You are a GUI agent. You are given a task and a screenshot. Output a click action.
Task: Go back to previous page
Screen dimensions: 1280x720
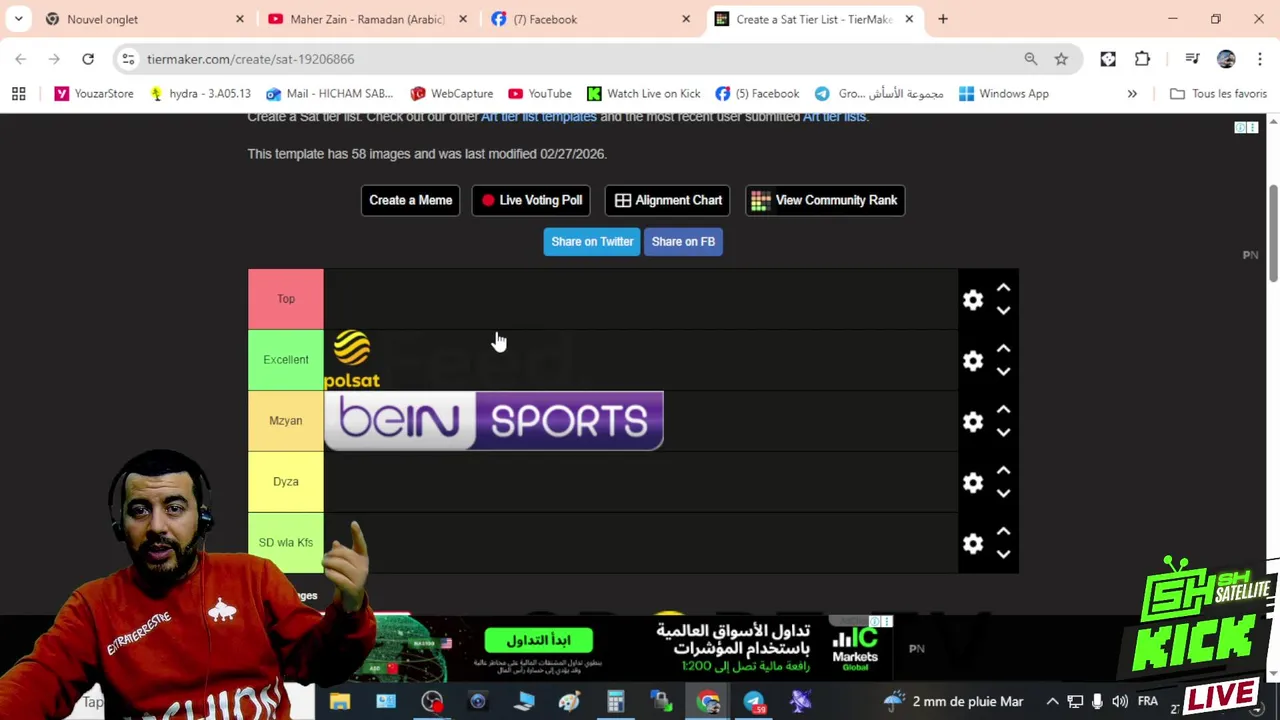[x=21, y=59]
